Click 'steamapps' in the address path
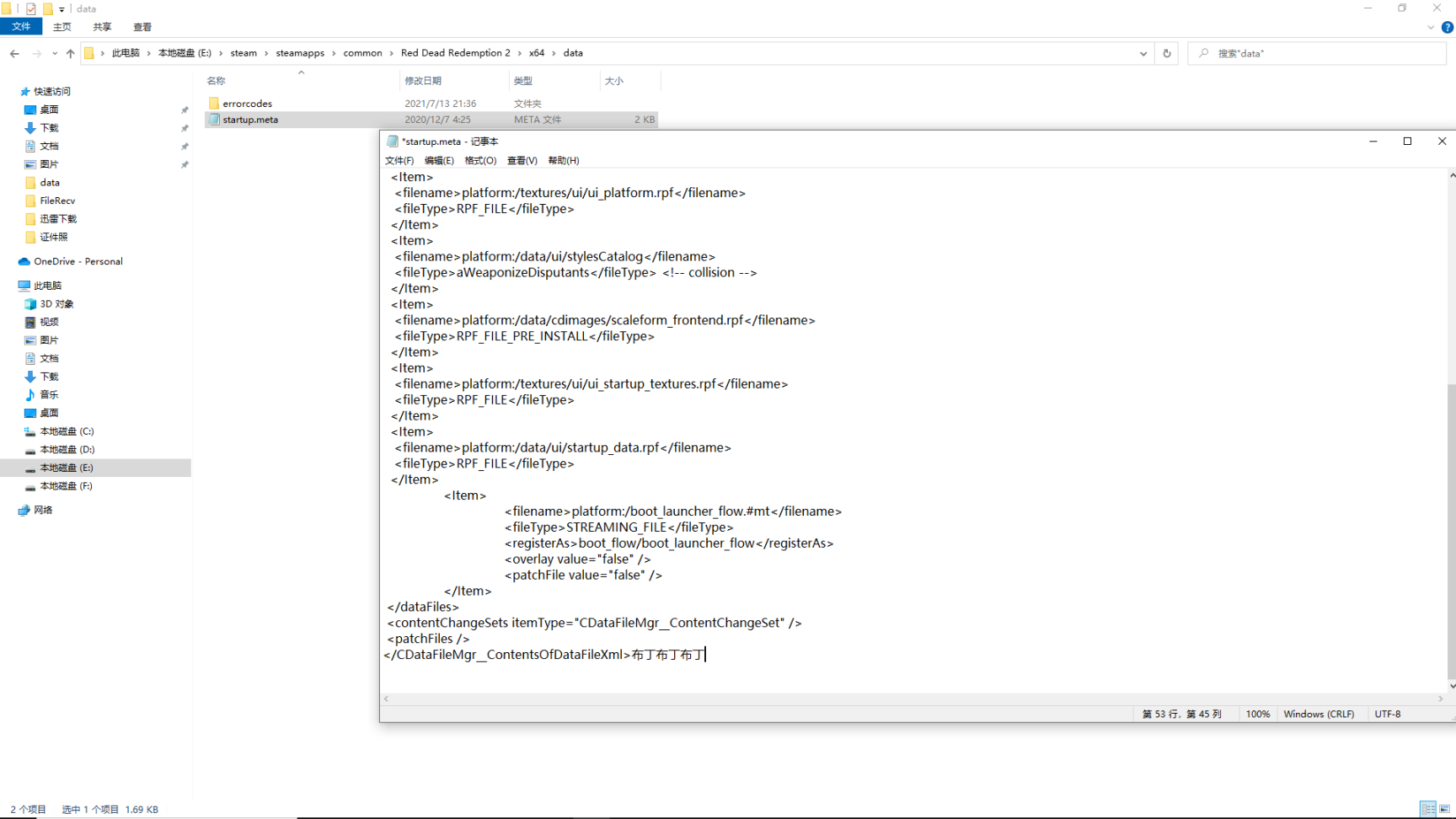 (300, 53)
